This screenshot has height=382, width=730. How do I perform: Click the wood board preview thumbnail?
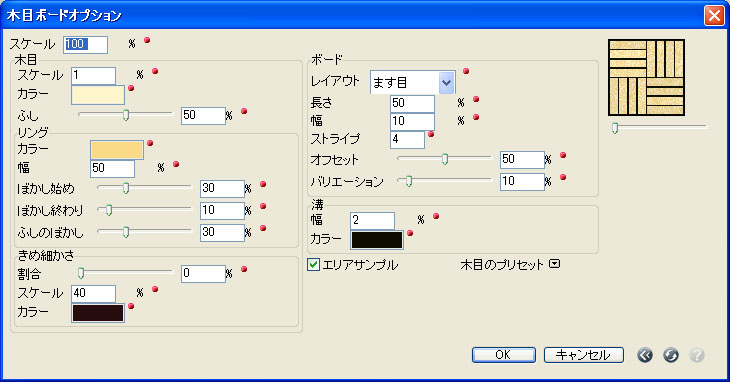[x=646, y=78]
